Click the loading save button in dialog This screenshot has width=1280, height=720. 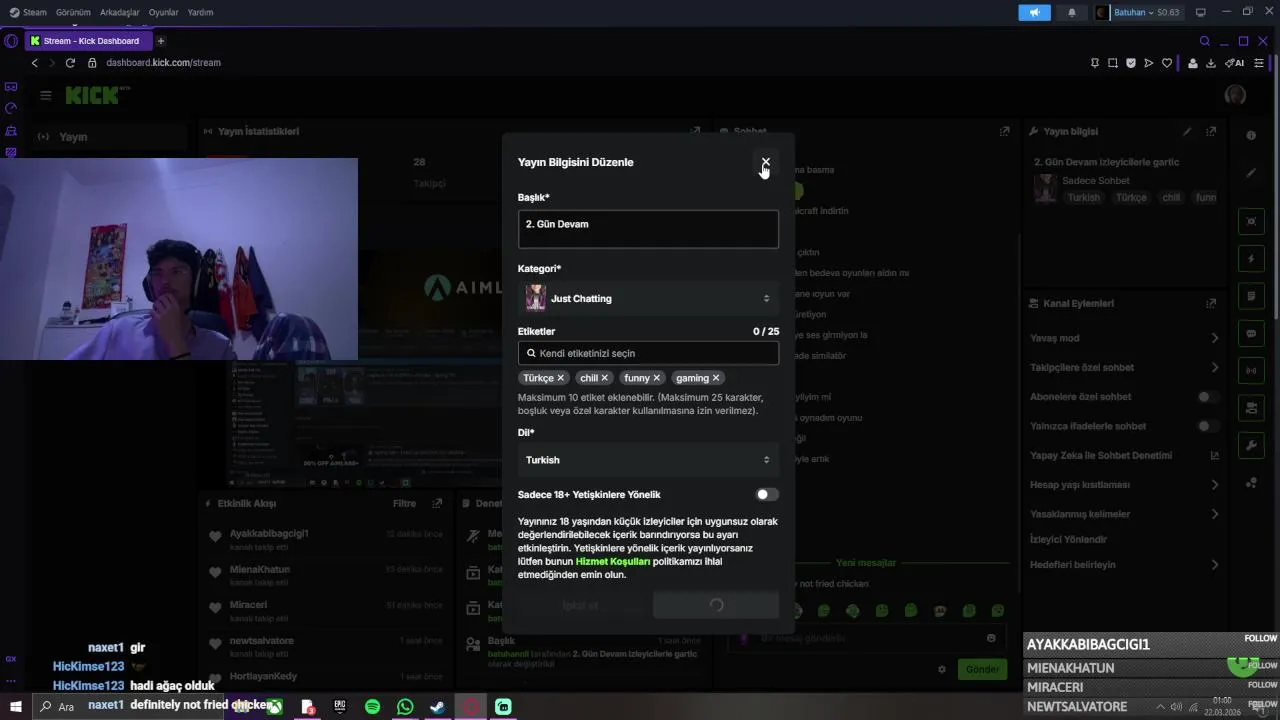click(x=715, y=605)
